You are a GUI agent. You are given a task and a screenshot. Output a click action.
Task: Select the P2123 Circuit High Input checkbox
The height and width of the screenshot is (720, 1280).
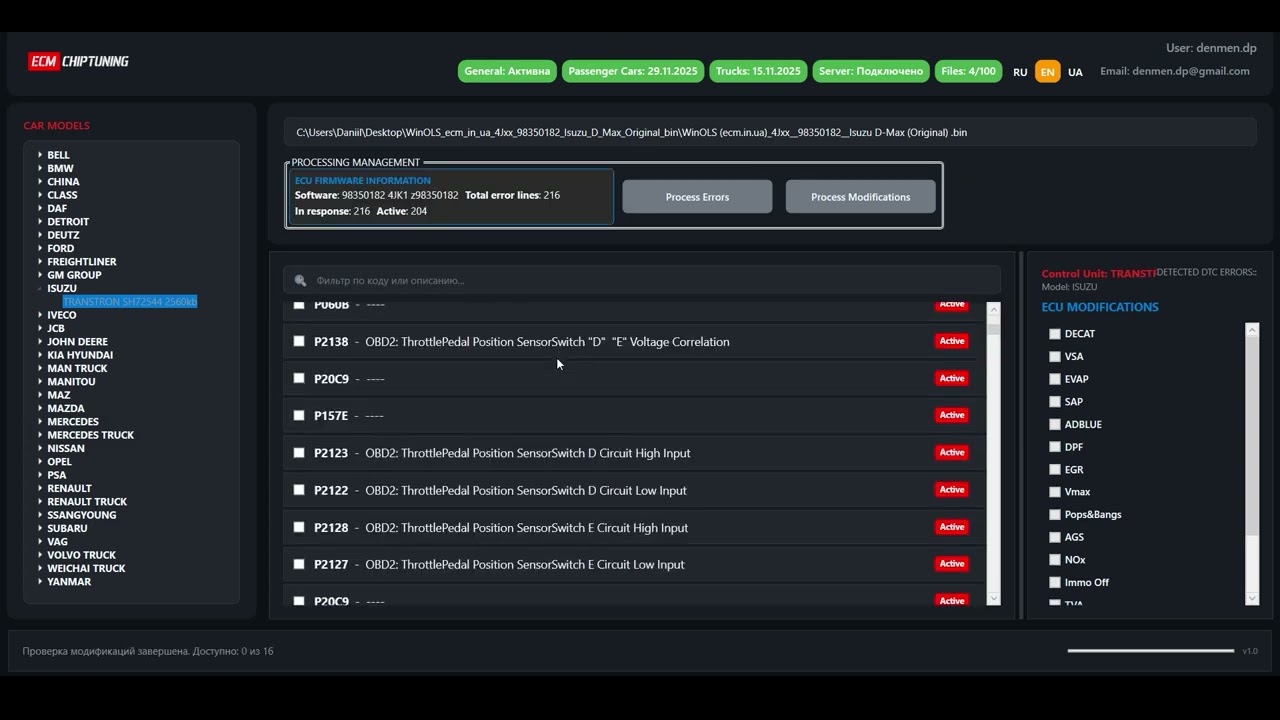[299, 452]
